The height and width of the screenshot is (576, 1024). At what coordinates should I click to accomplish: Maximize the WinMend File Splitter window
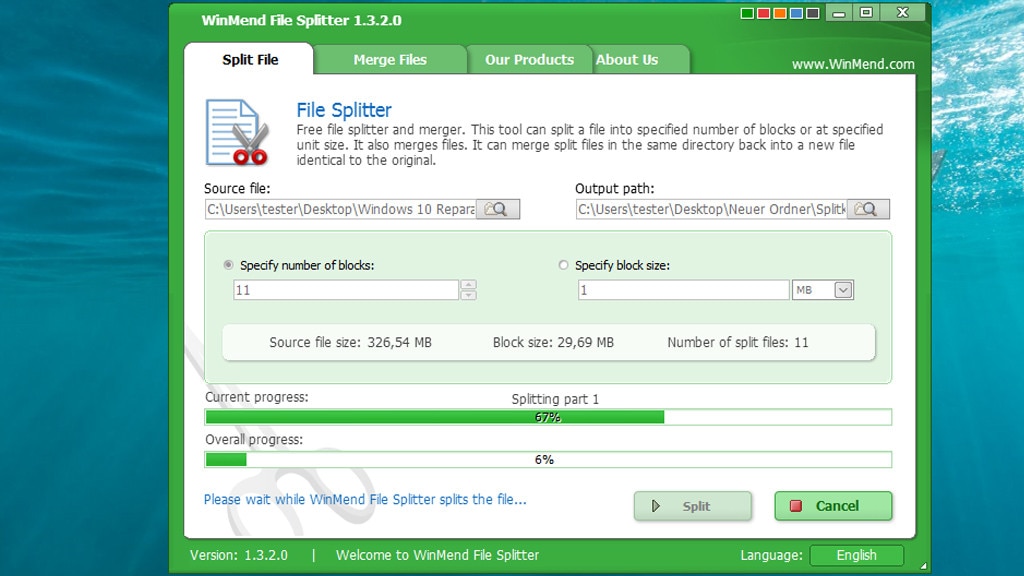tap(866, 12)
